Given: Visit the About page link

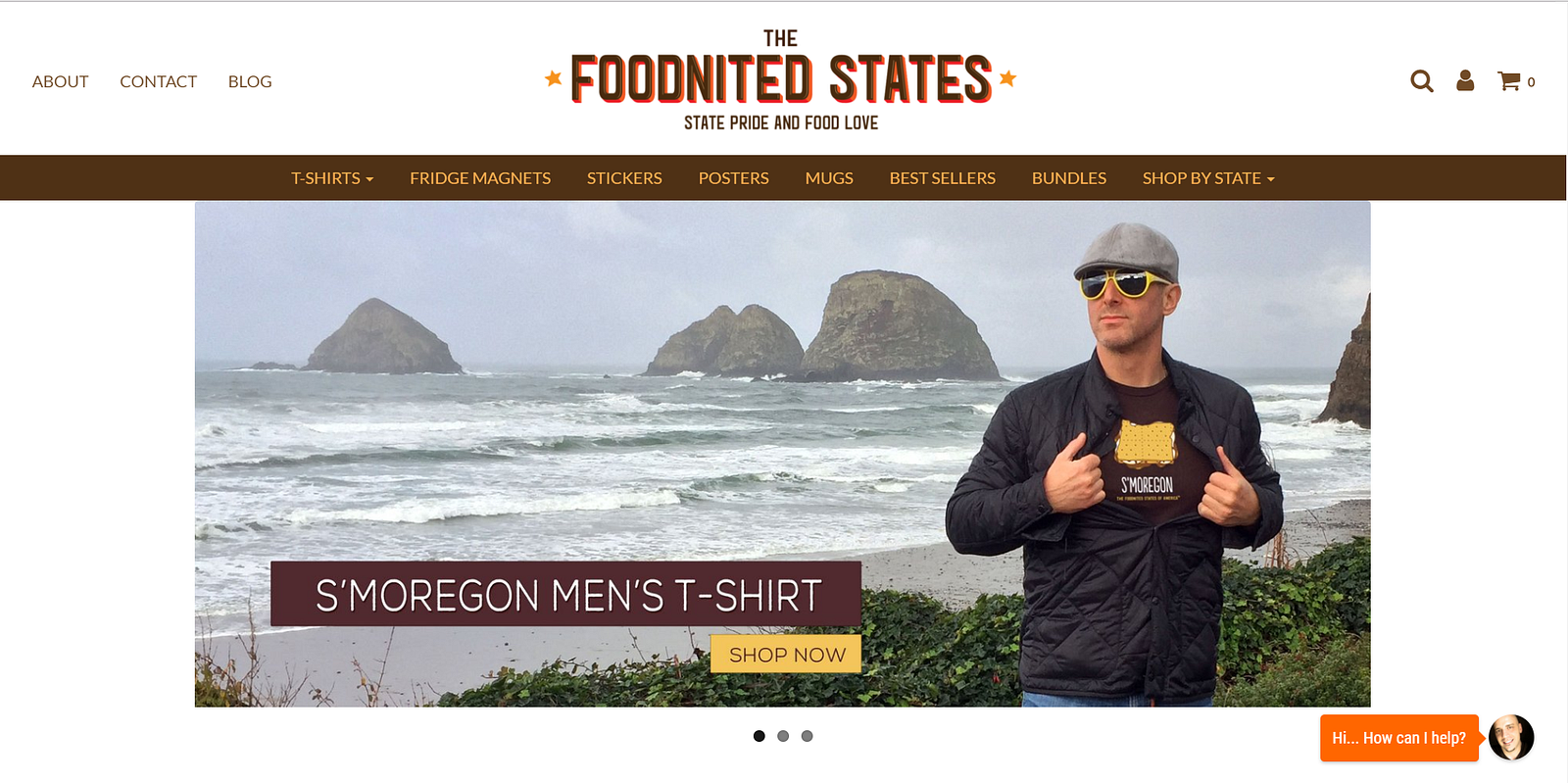Looking at the screenshot, I should pos(60,81).
